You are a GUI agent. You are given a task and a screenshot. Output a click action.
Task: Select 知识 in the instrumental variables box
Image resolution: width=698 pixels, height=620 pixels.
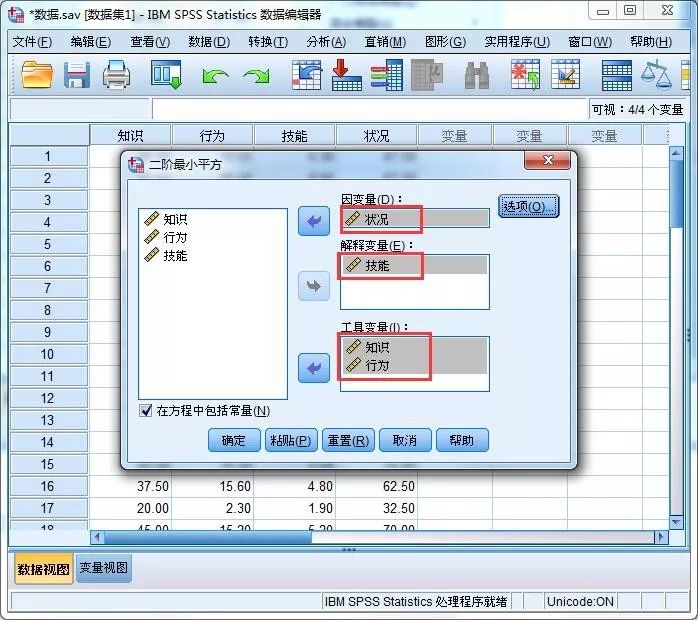pyautogui.click(x=414, y=347)
